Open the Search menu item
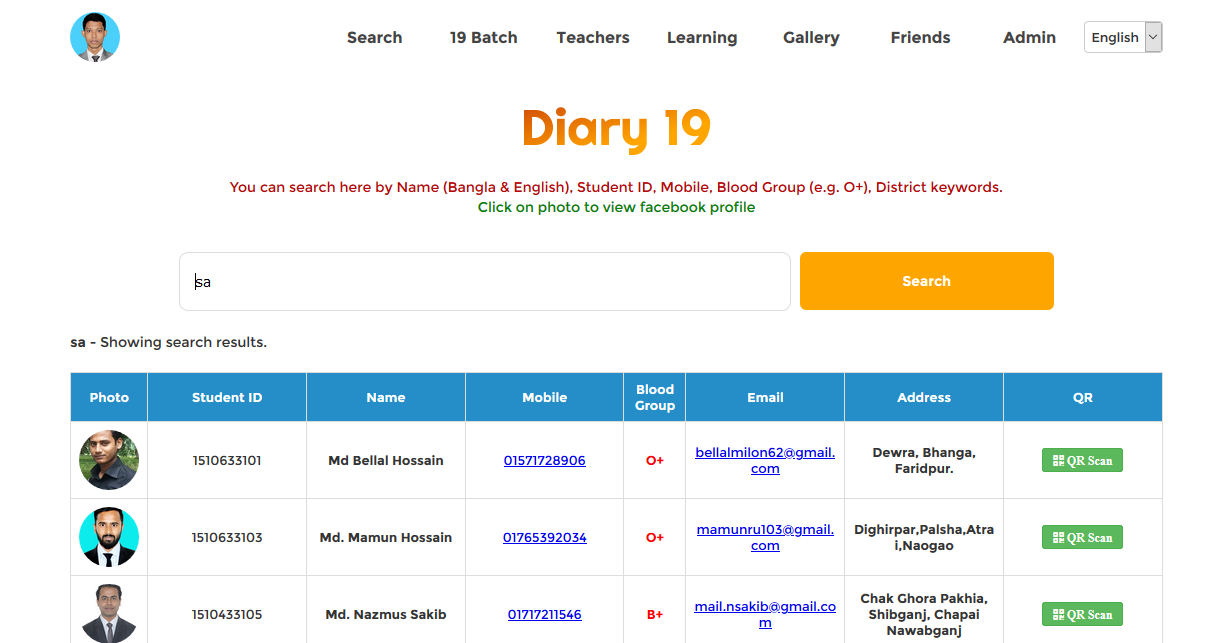 tap(374, 38)
